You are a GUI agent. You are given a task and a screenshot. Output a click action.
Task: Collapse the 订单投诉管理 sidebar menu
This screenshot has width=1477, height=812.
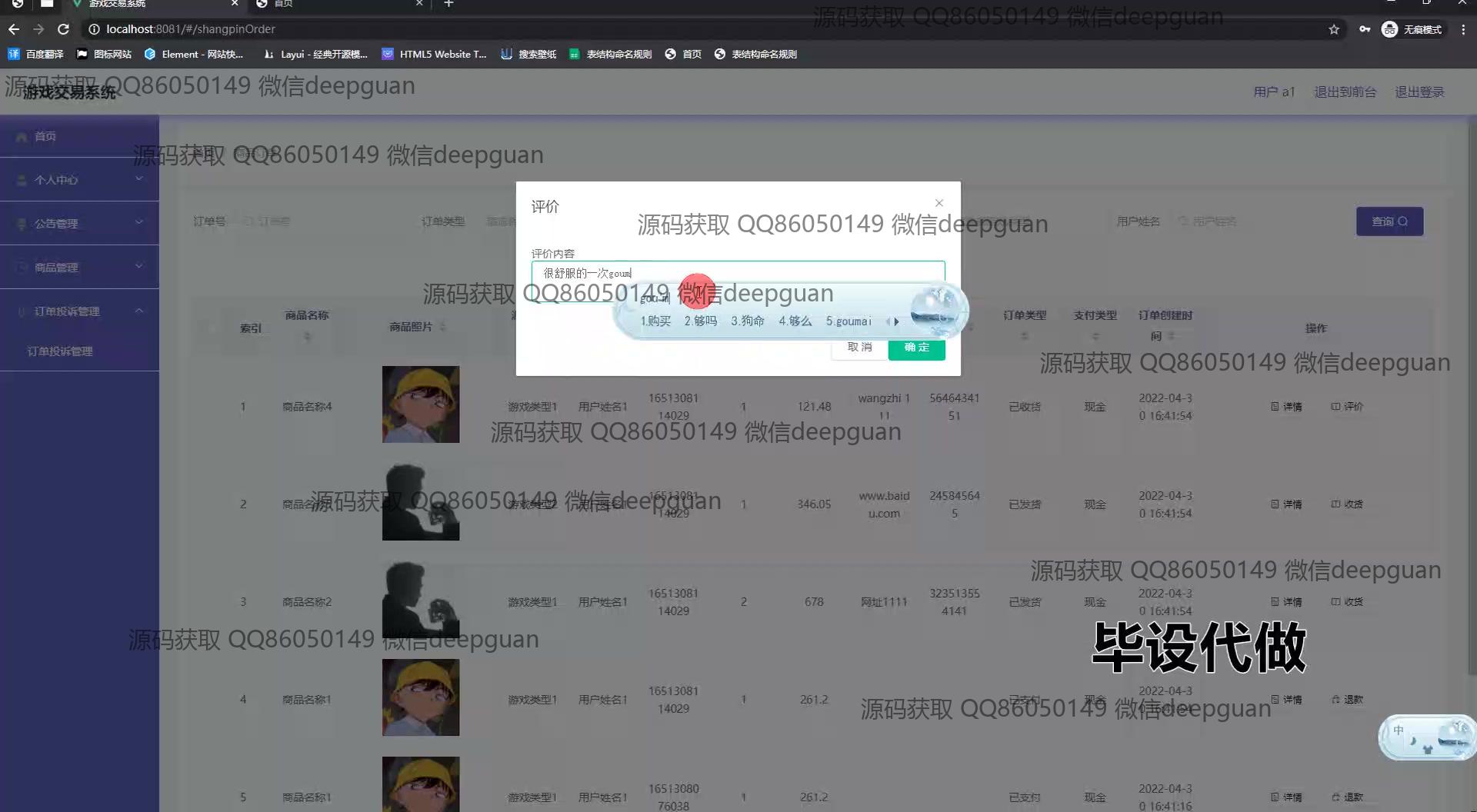(79, 311)
